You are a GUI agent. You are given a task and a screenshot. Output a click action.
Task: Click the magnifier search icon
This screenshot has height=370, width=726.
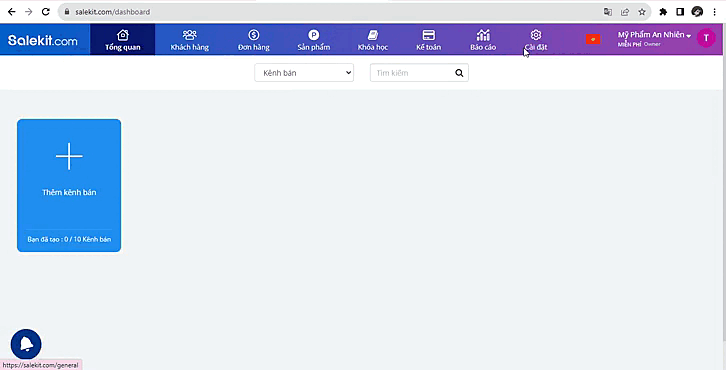pyautogui.click(x=459, y=73)
